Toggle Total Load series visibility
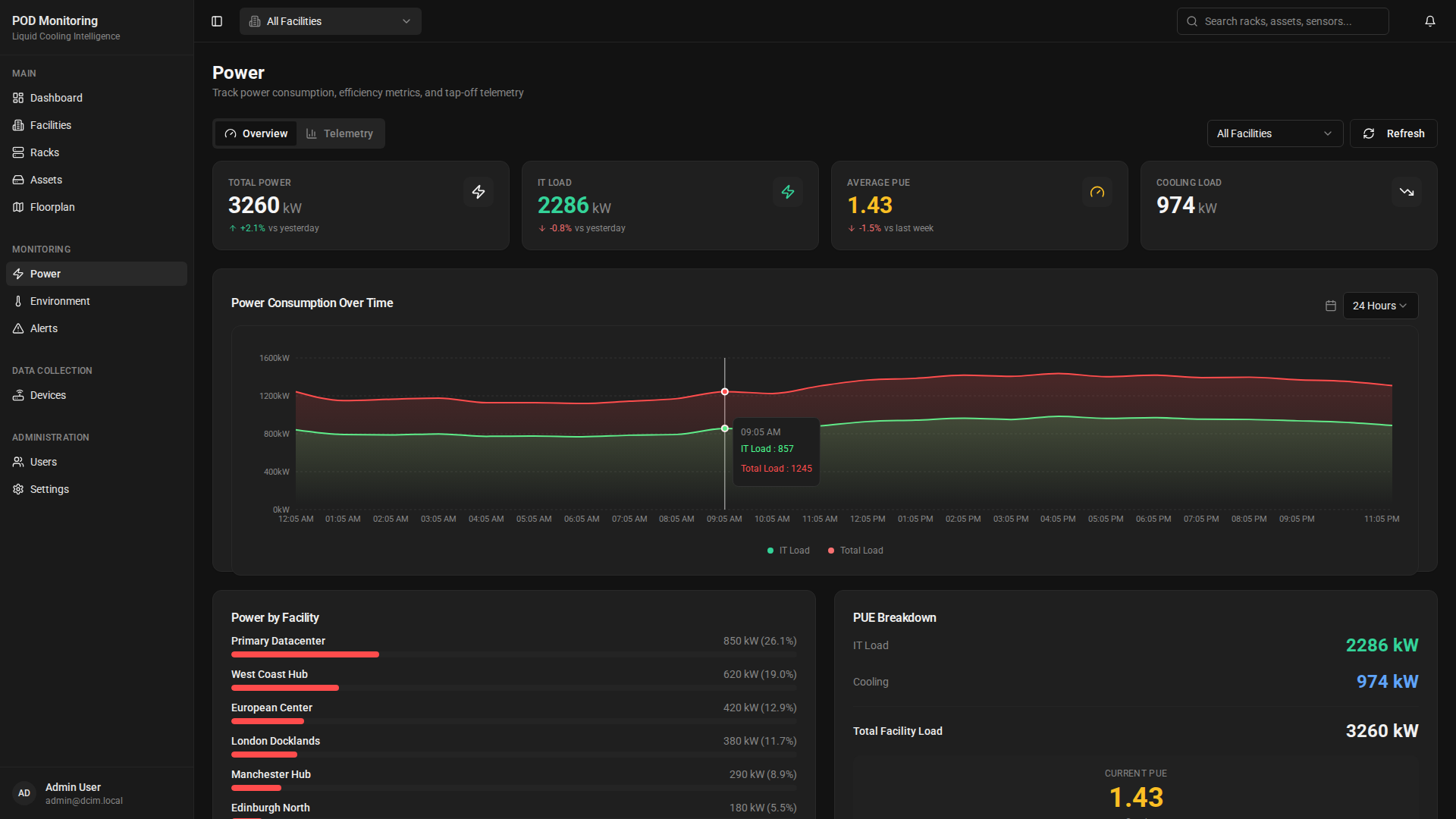Viewport: 1456px width, 819px height. pyautogui.click(x=855, y=551)
